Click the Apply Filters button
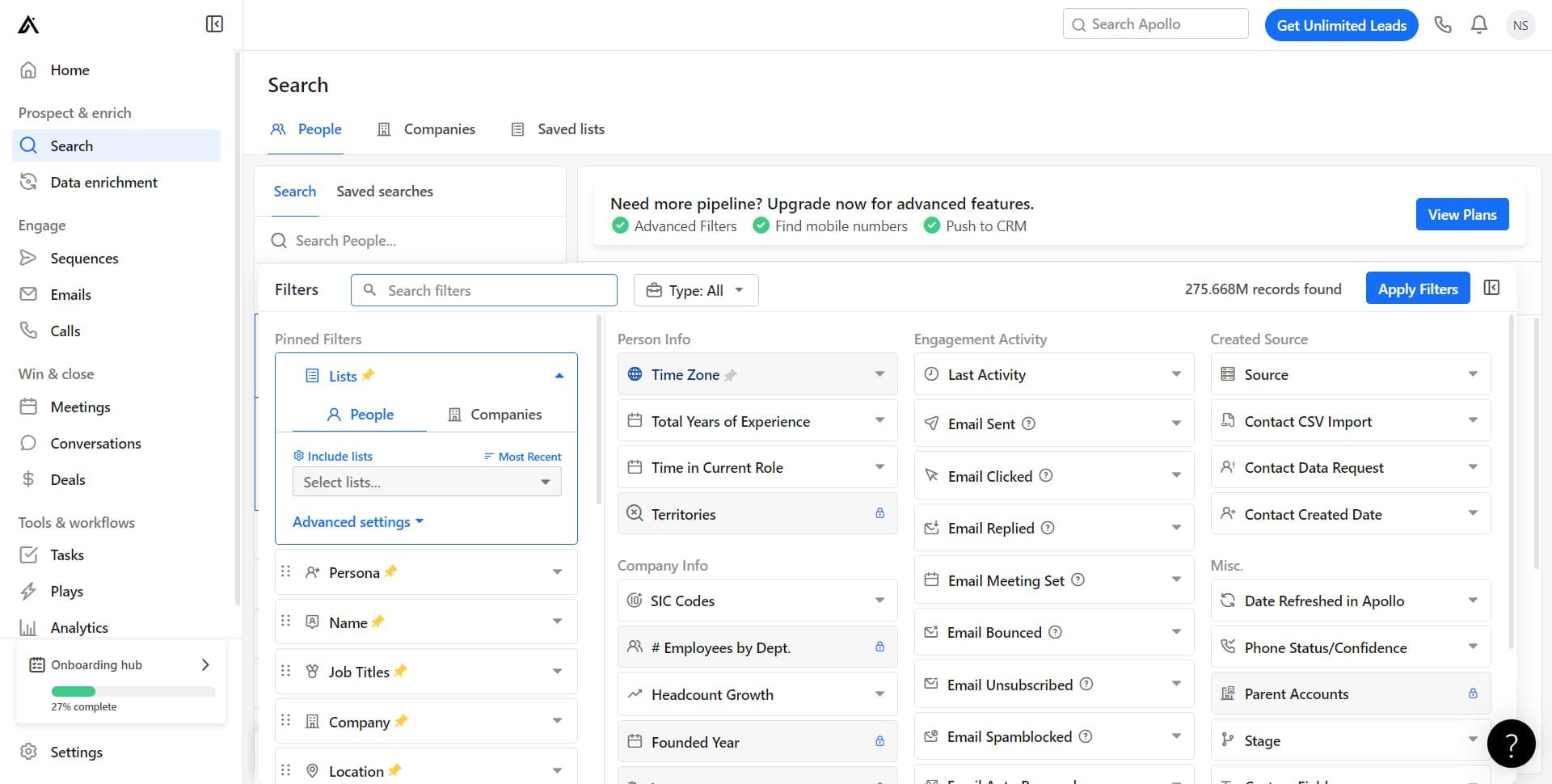This screenshot has width=1552, height=784. [x=1417, y=289]
